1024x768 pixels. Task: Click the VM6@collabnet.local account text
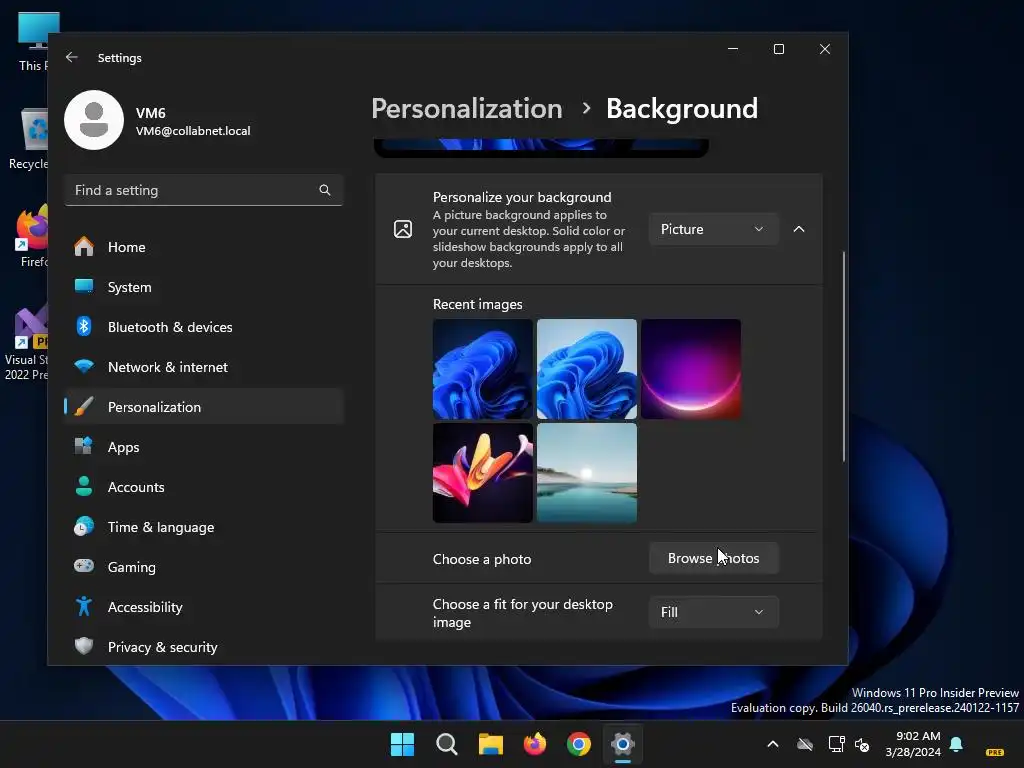click(193, 131)
